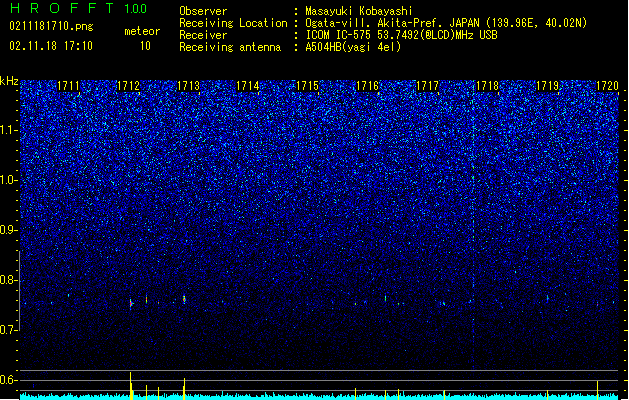The width and height of the screenshot is (629, 400).
Task: Click the 1.0 kHz axis label
Action: pos(9,180)
